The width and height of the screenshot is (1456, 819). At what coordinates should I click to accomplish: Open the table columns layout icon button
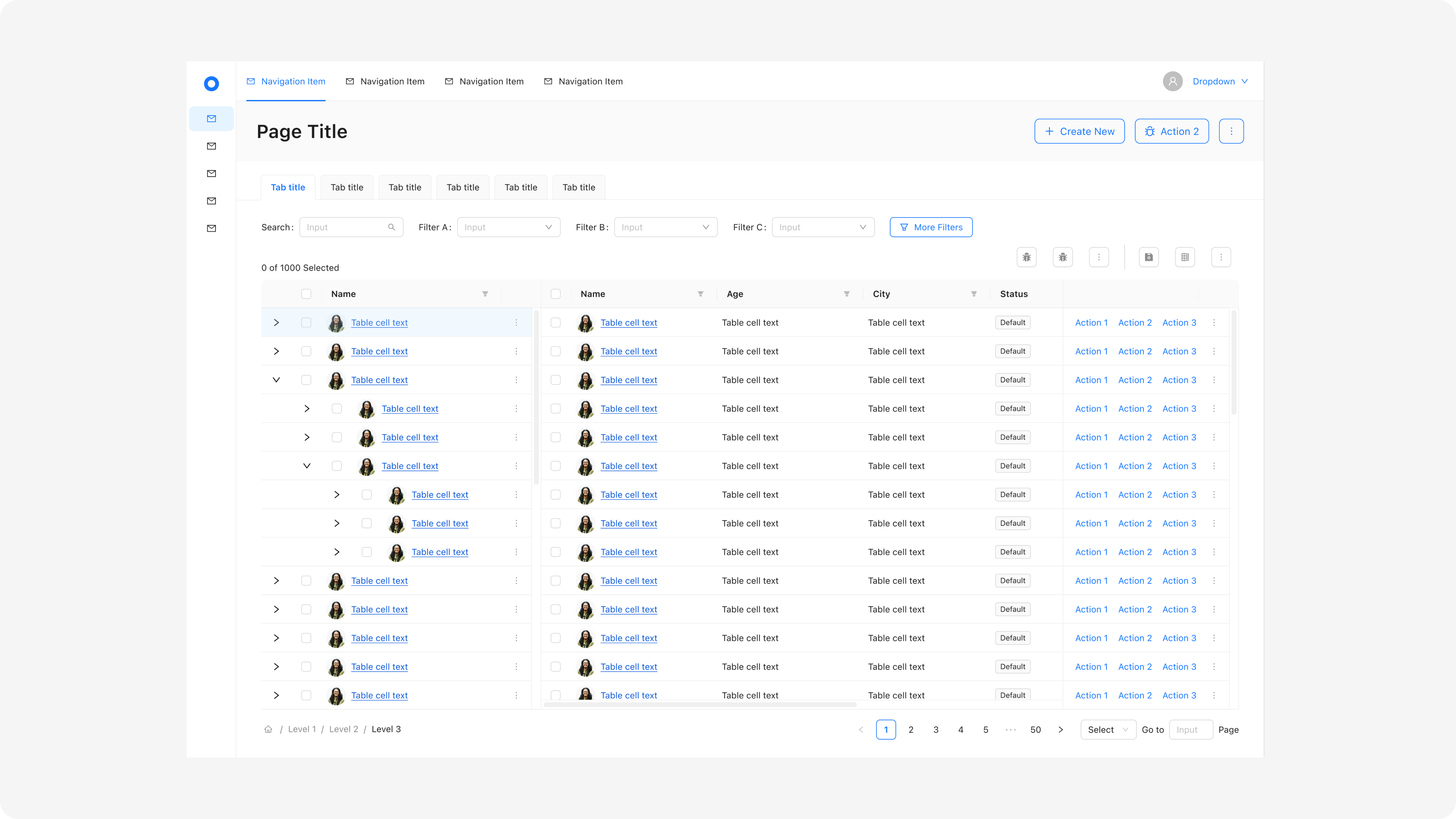[1185, 257]
